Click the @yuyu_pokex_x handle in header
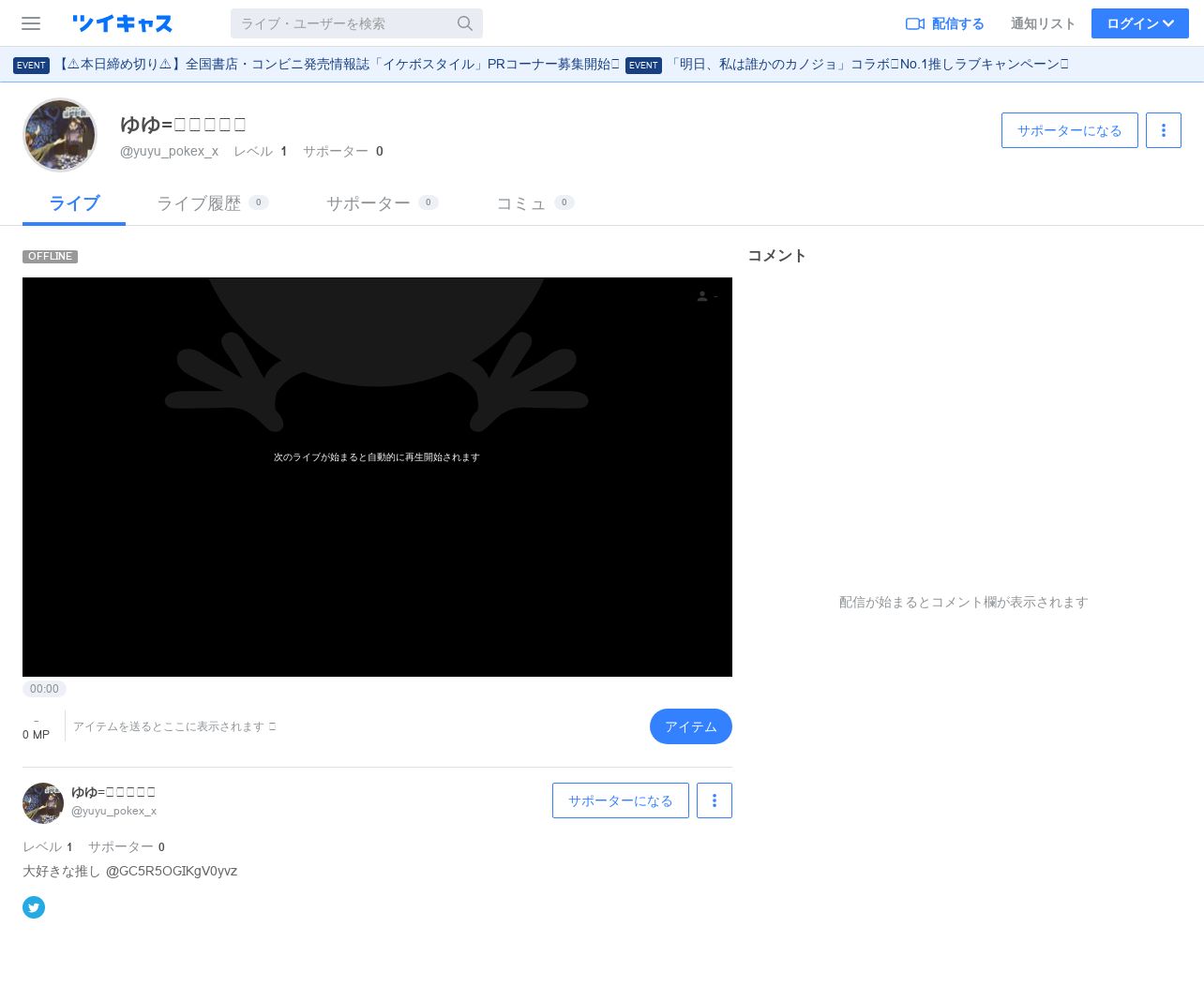This screenshot has height=987, width=1204. point(169,151)
